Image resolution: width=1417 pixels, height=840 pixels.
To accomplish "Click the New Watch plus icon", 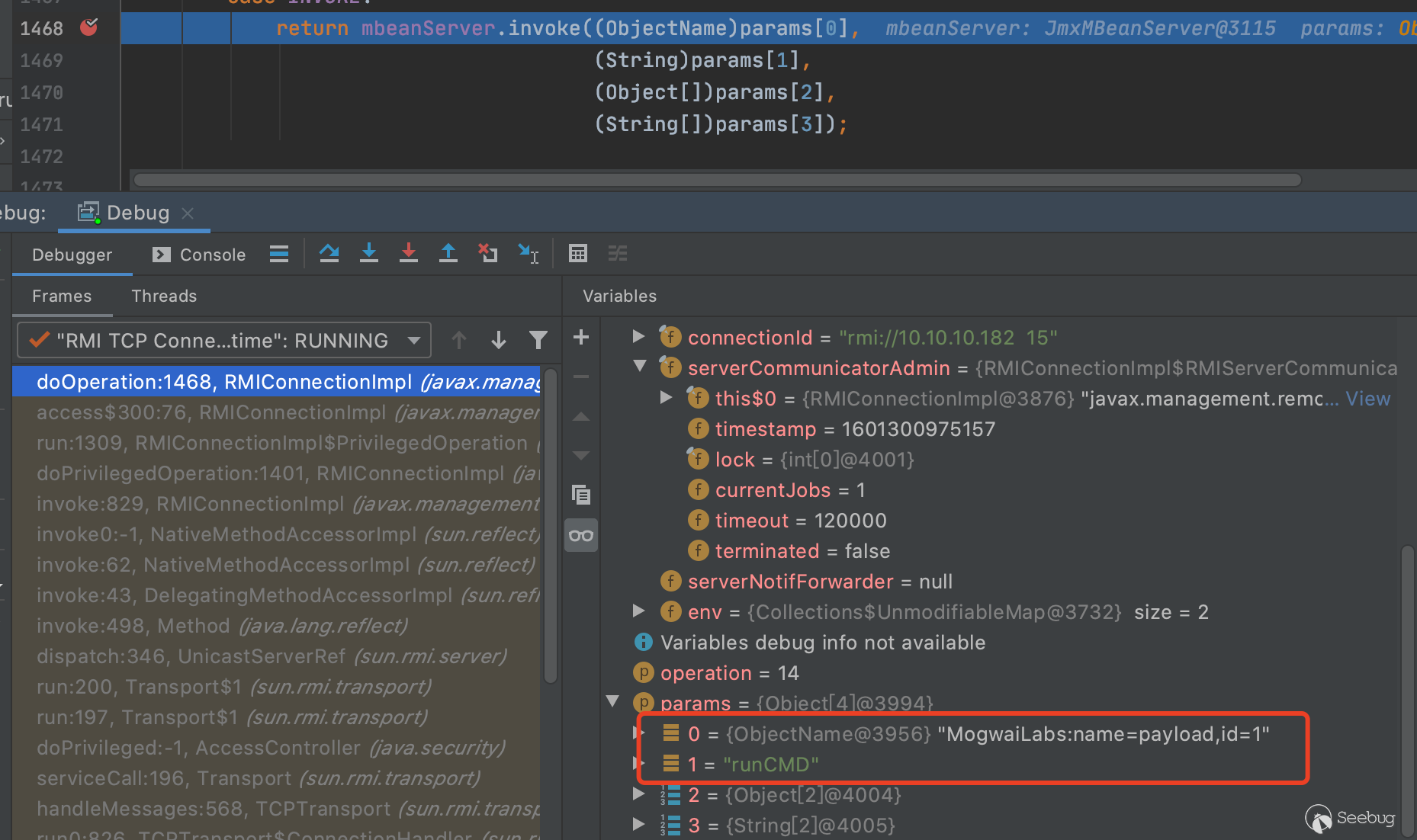I will click(x=581, y=338).
